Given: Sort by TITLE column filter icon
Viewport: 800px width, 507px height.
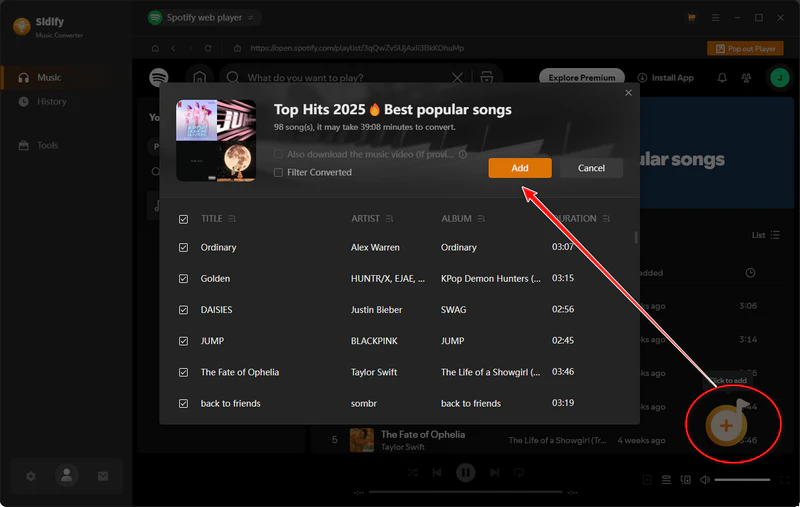Looking at the screenshot, I should click(x=232, y=219).
